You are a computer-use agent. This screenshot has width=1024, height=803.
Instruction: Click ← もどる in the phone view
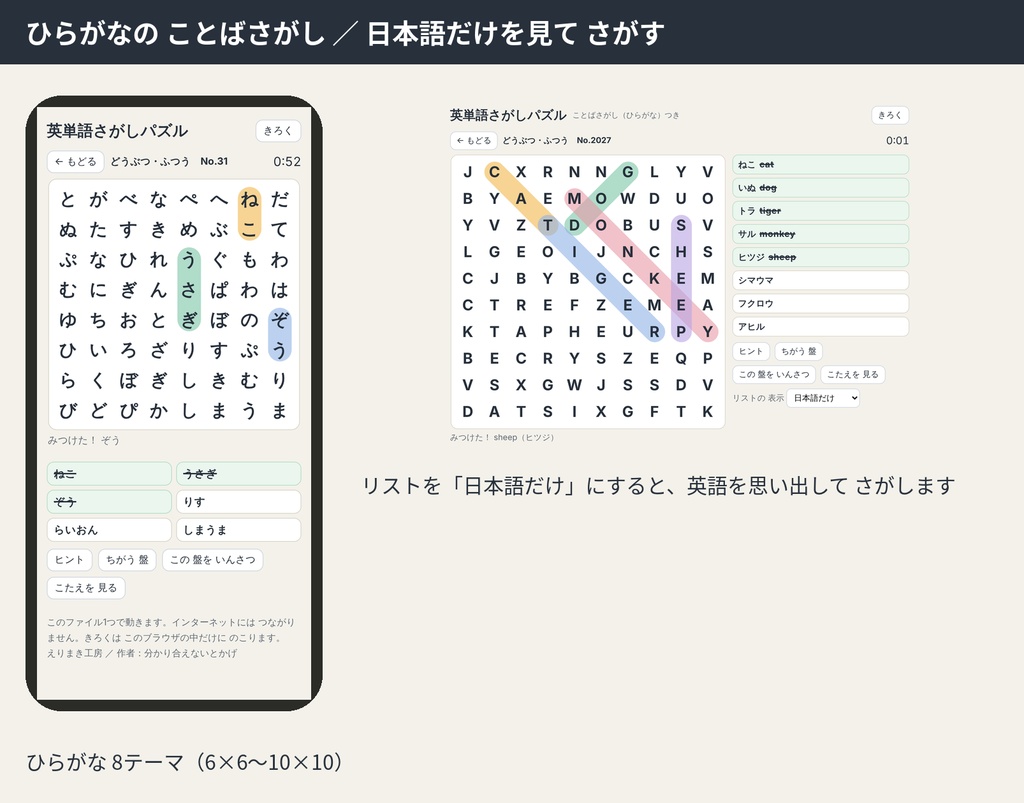tap(76, 161)
